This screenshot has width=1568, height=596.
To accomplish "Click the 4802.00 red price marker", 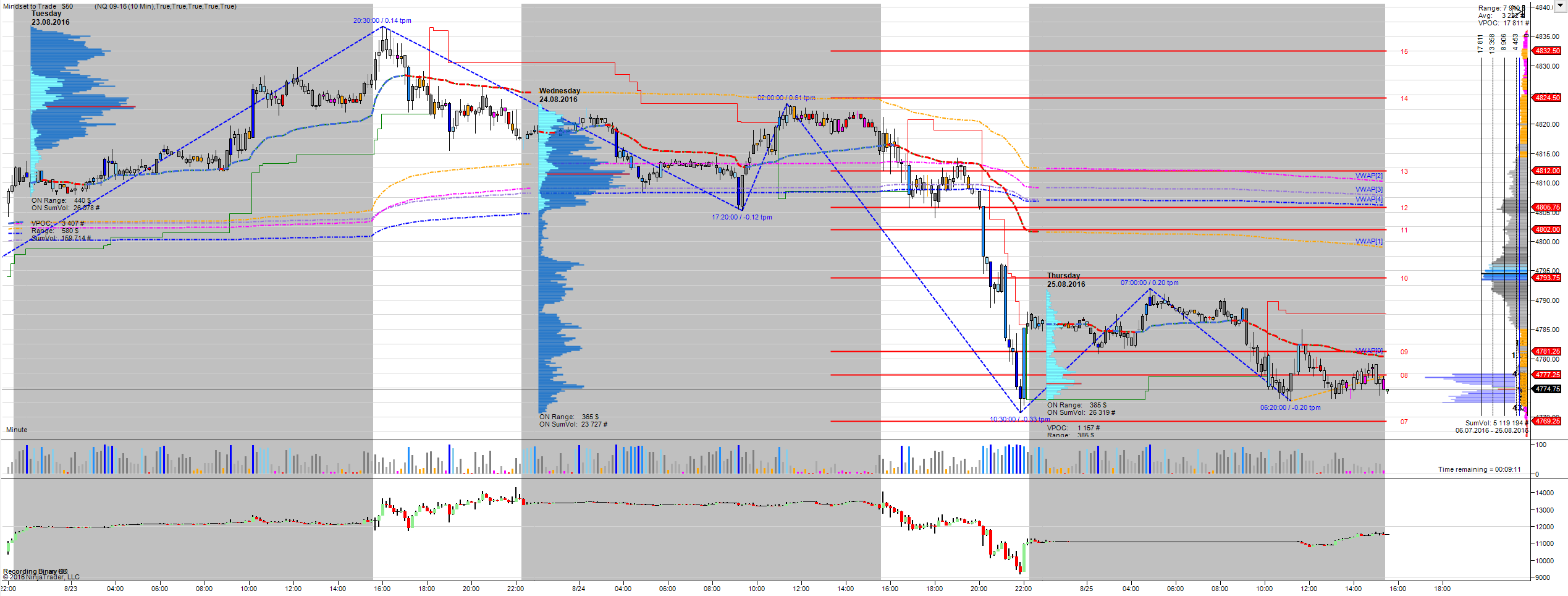I will point(1548,230).
